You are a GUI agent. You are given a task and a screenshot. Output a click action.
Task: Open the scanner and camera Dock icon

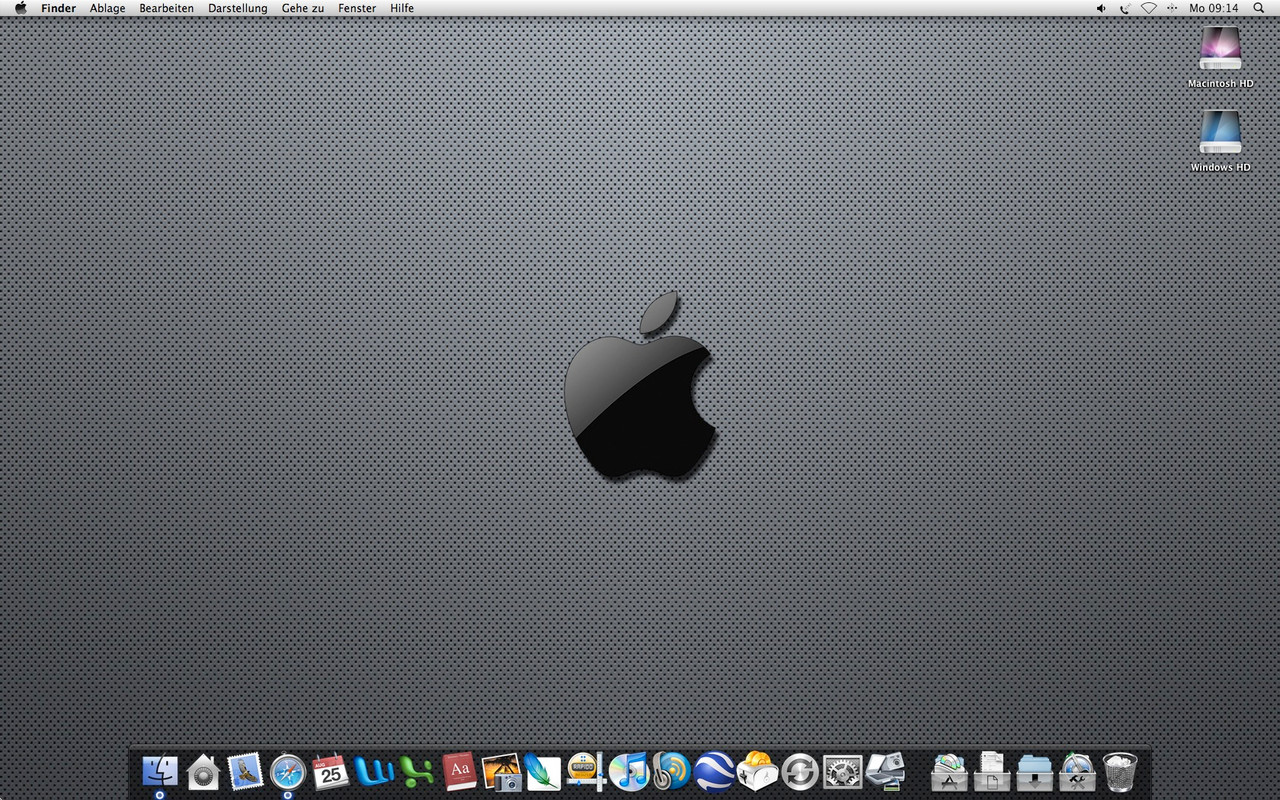(885, 771)
